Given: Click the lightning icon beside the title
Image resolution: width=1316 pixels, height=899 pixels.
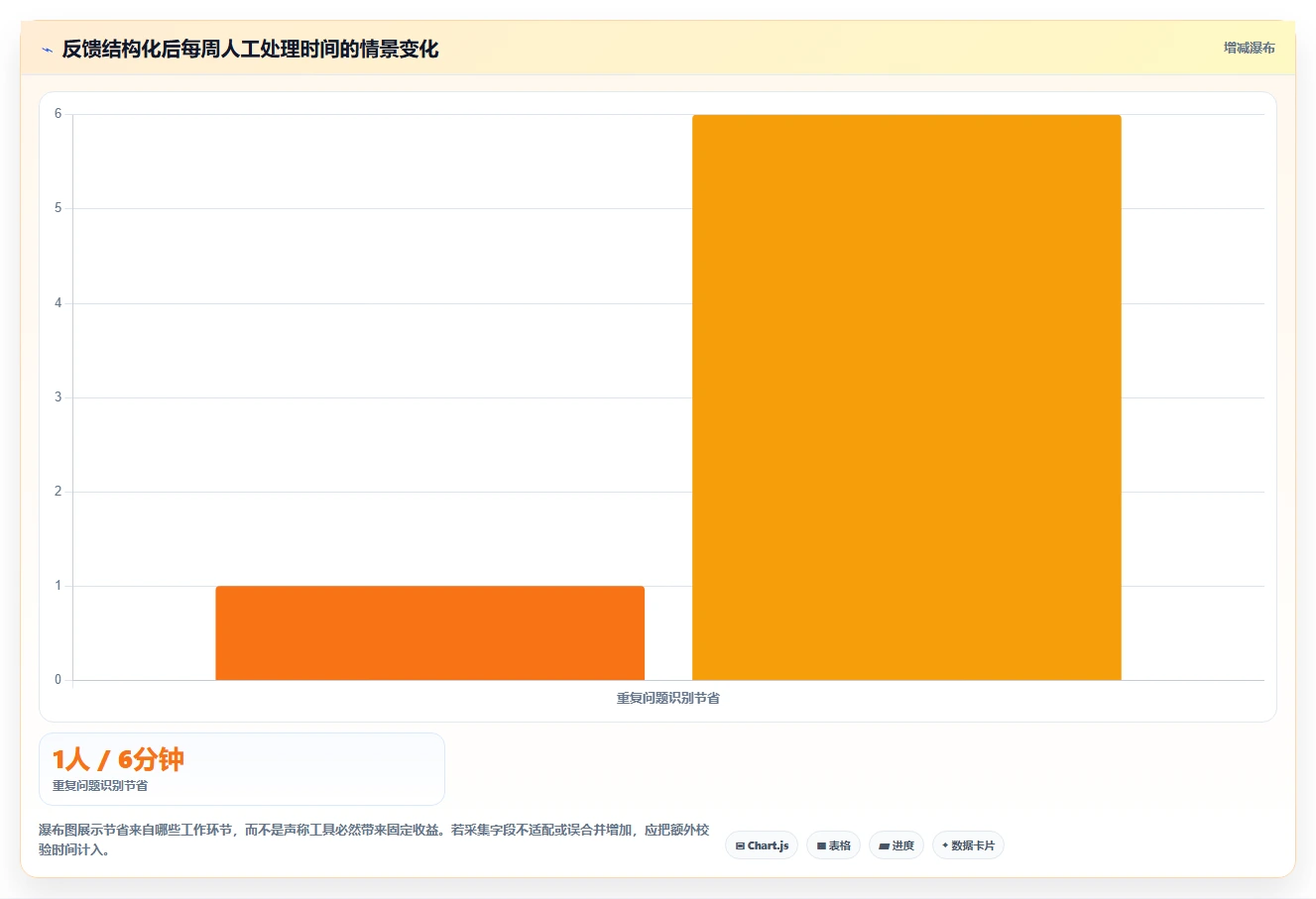Looking at the screenshot, I should tap(47, 50).
